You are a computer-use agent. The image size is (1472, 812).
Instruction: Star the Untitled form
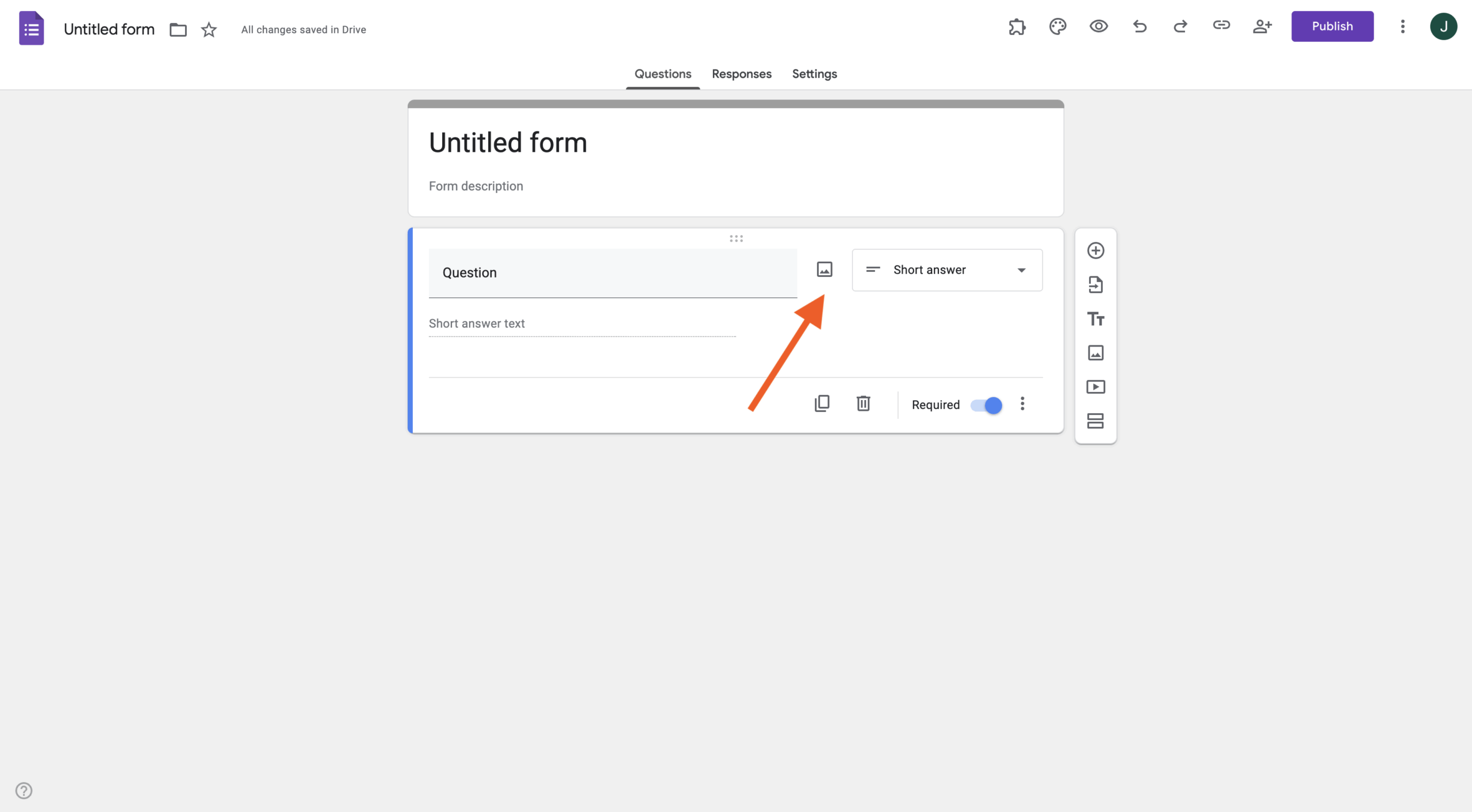[x=208, y=29]
